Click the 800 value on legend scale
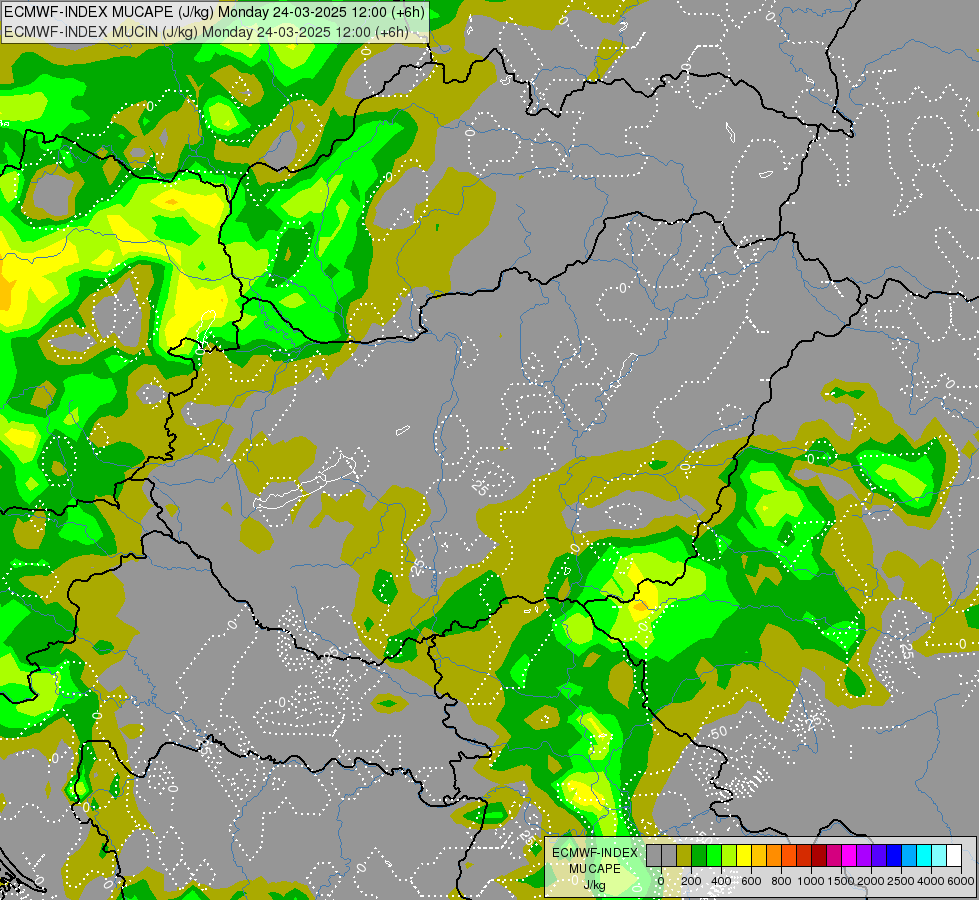979x900 pixels. (x=781, y=881)
